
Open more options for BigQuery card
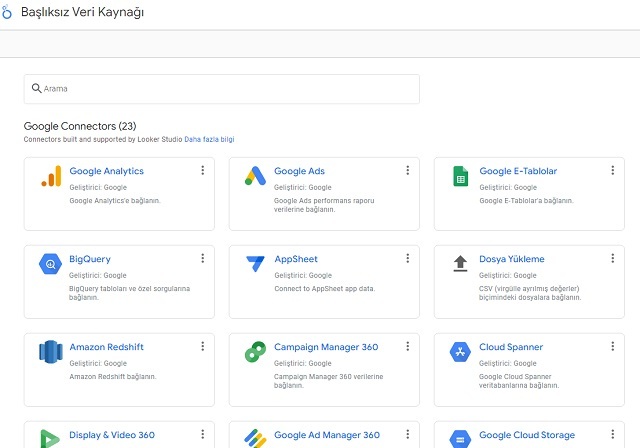point(202,258)
